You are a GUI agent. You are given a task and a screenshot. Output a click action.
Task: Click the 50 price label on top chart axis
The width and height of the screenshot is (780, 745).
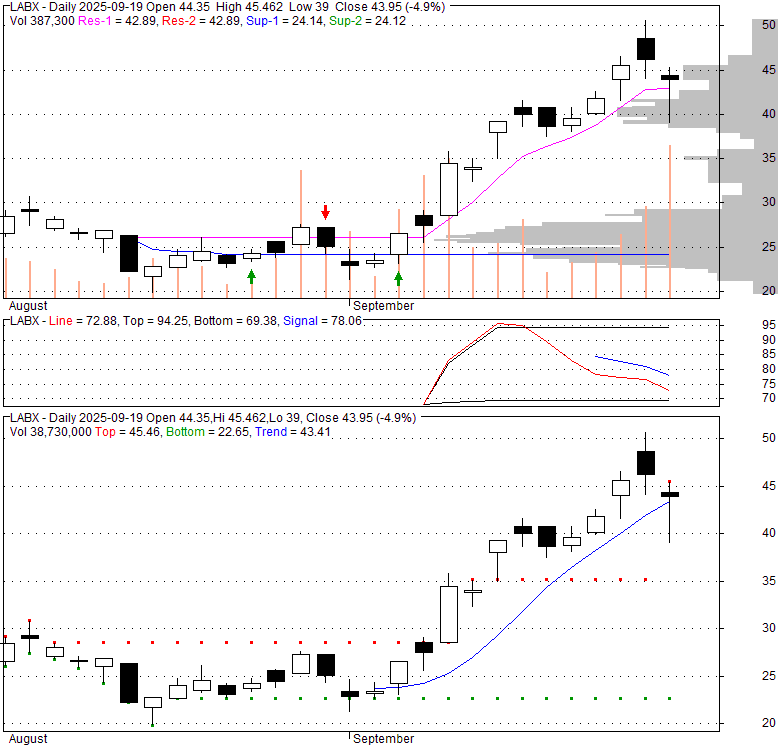tap(769, 25)
